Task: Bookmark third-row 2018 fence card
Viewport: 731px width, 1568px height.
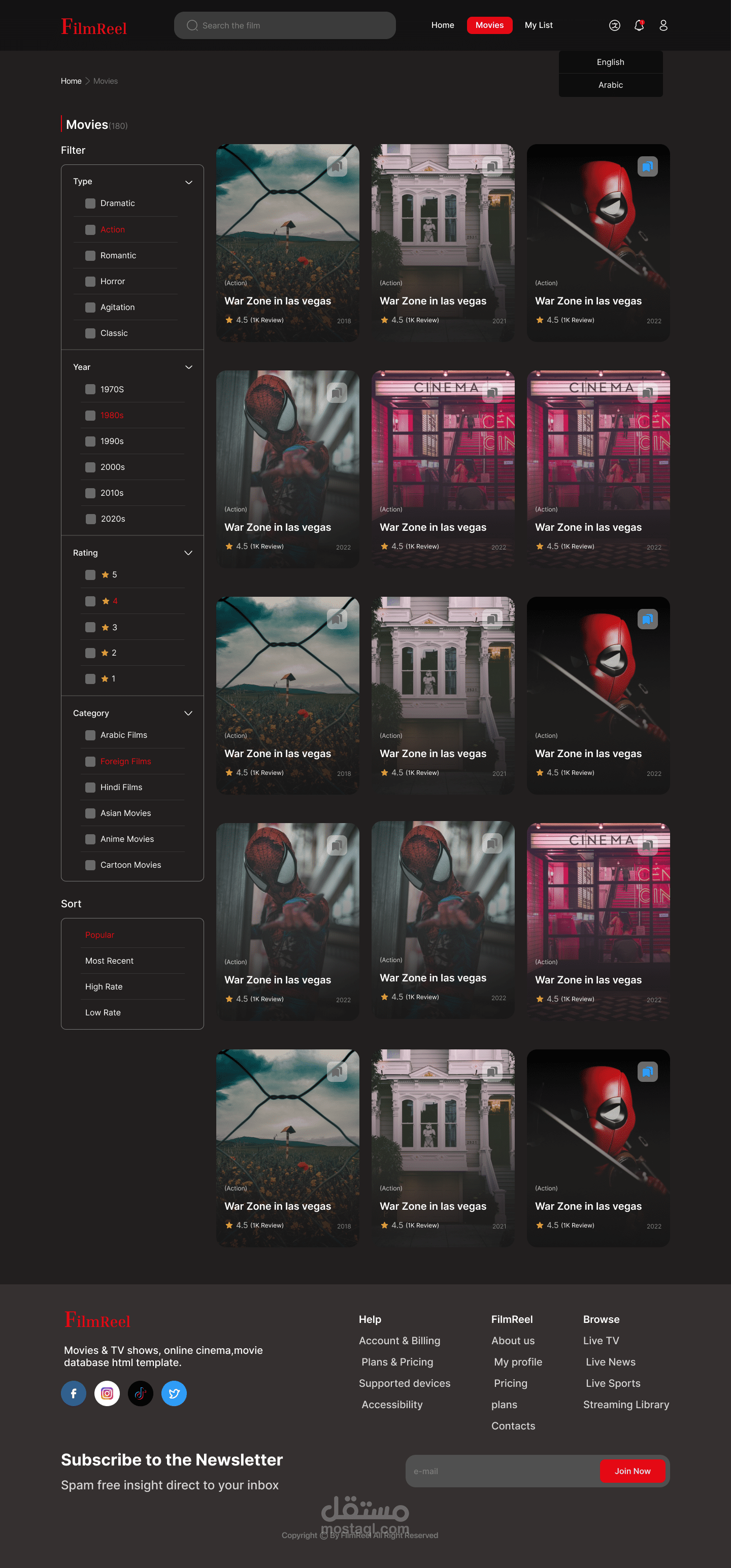Action: point(337,619)
